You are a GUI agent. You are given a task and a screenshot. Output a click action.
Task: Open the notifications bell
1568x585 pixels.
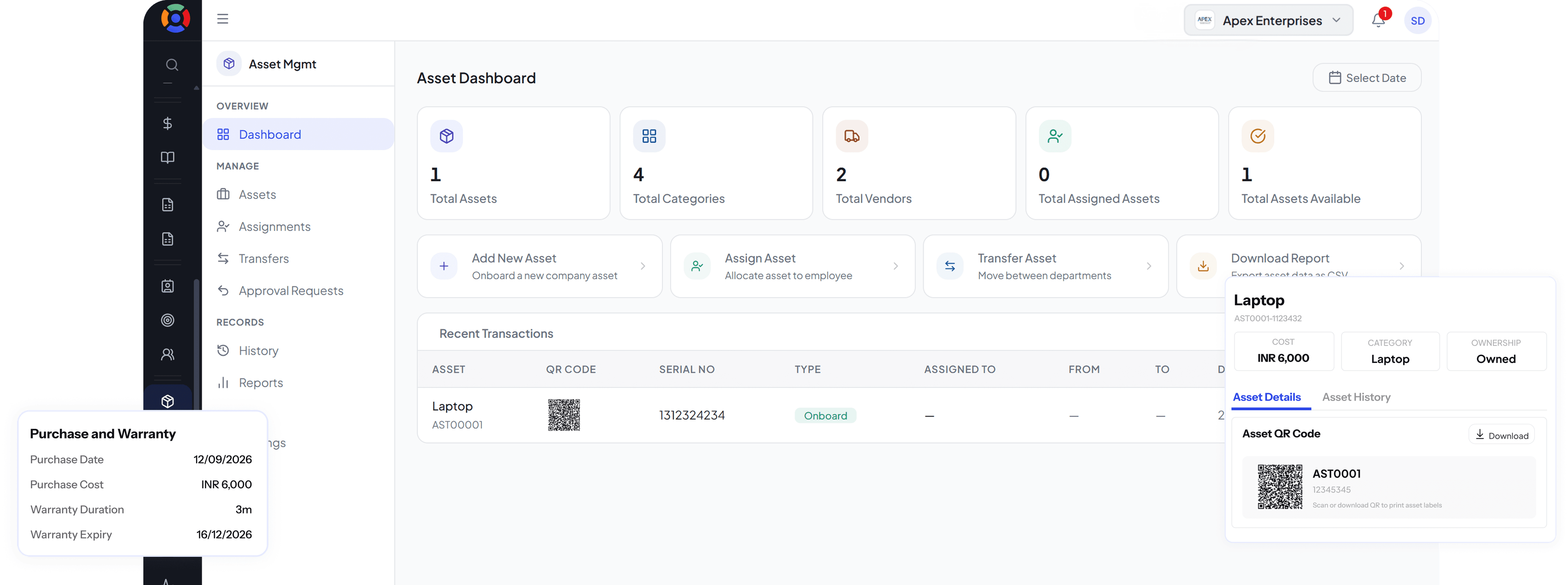(x=1379, y=20)
